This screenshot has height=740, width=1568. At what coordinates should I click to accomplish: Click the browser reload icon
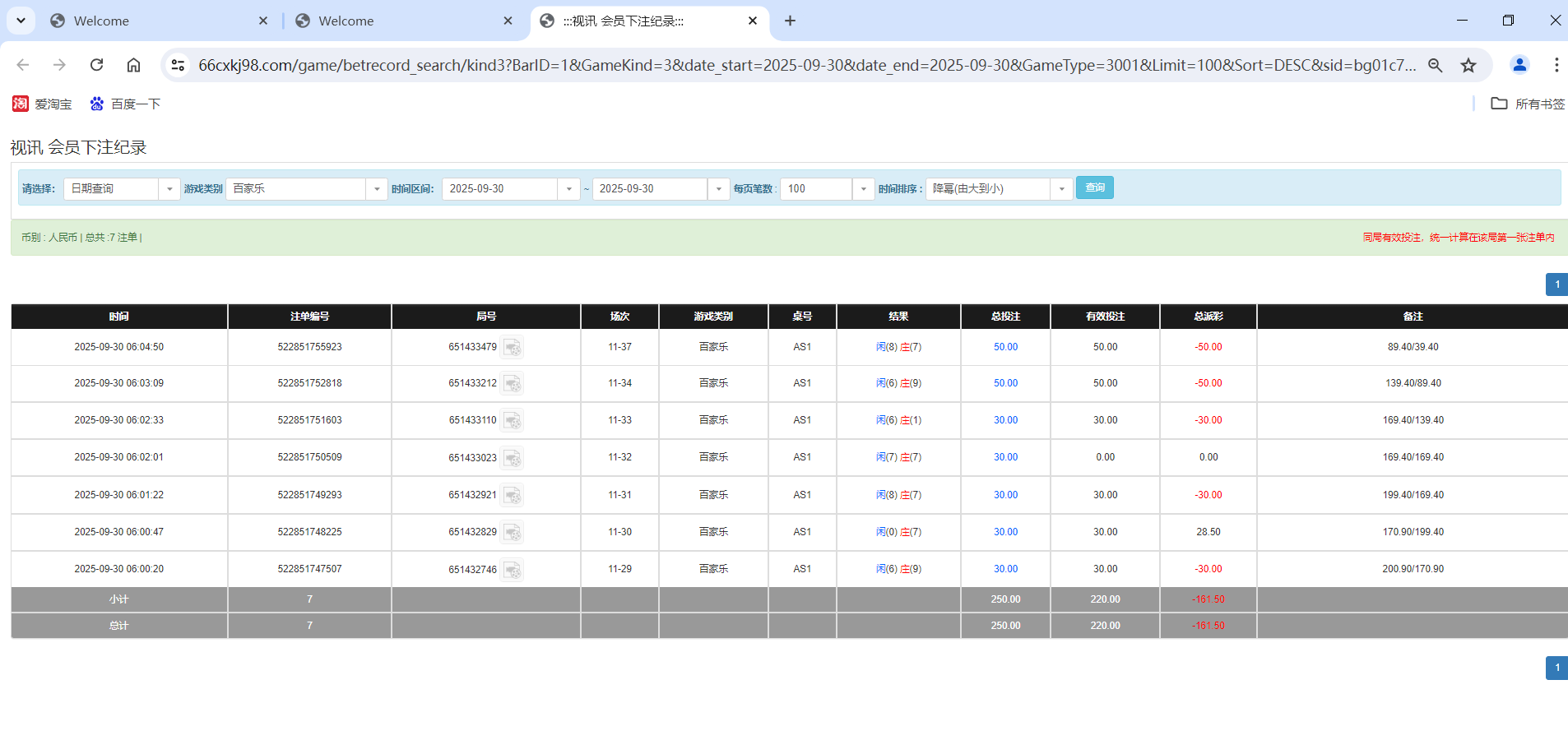pyautogui.click(x=96, y=65)
